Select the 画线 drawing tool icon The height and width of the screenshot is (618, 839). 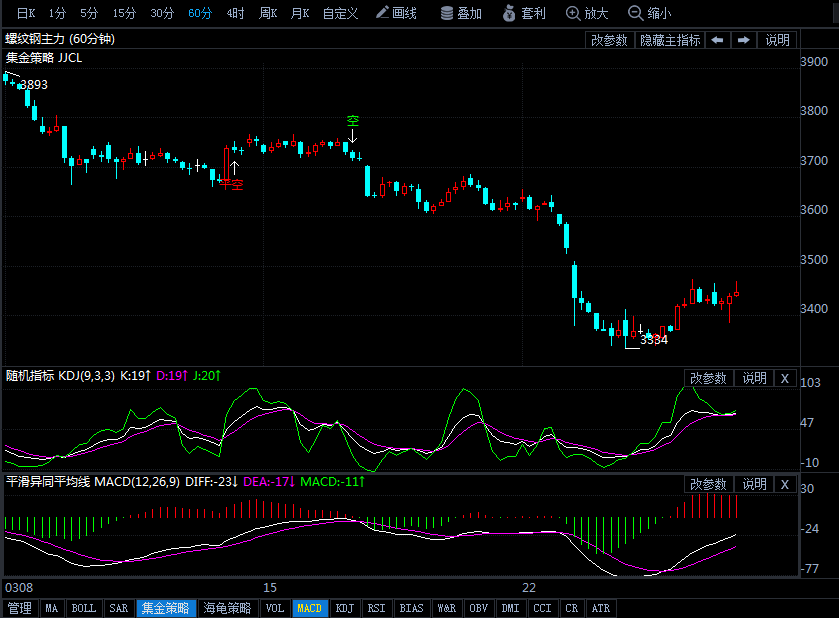(x=389, y=13)
